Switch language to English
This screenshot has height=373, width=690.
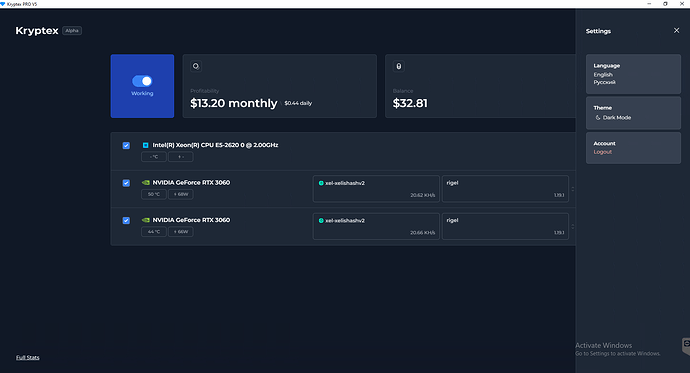click(603, 74)
